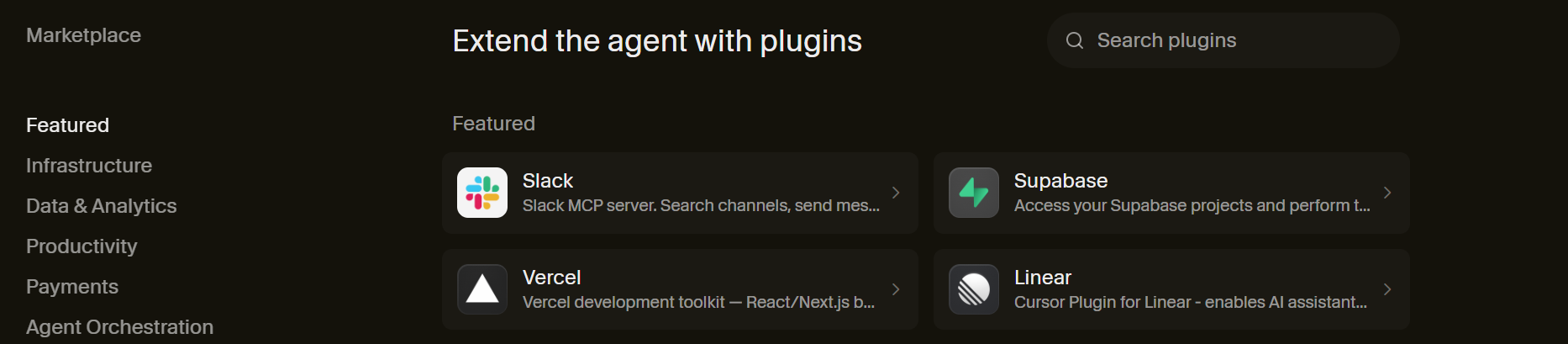Click the Slack logo icon
The image size is (1568, 344).
coord(482,193)
